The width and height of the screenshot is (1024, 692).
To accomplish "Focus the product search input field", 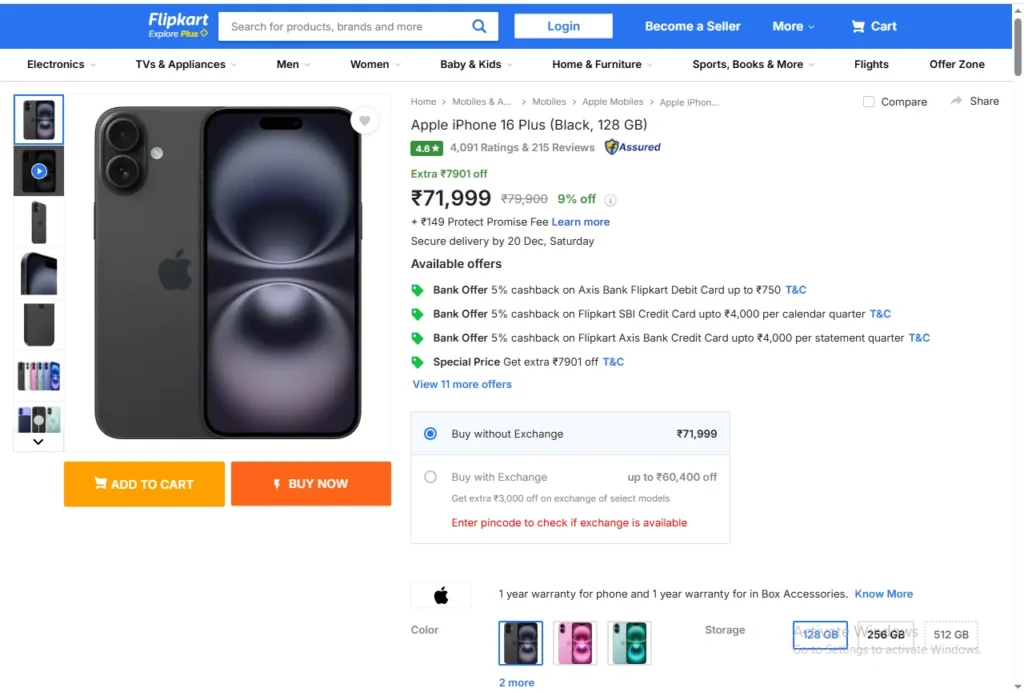I will coord(340,26).
